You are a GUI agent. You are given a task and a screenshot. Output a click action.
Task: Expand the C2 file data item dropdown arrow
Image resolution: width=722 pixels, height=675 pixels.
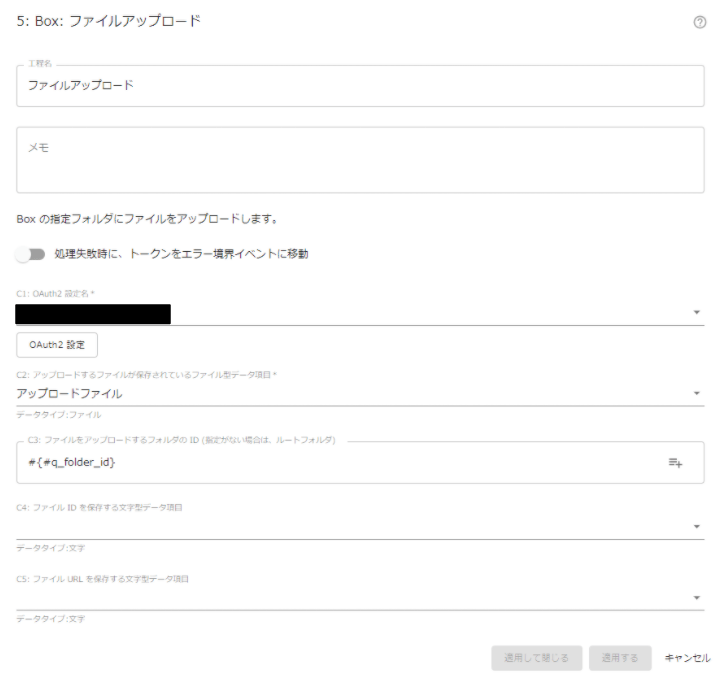[x=697, y=393]
